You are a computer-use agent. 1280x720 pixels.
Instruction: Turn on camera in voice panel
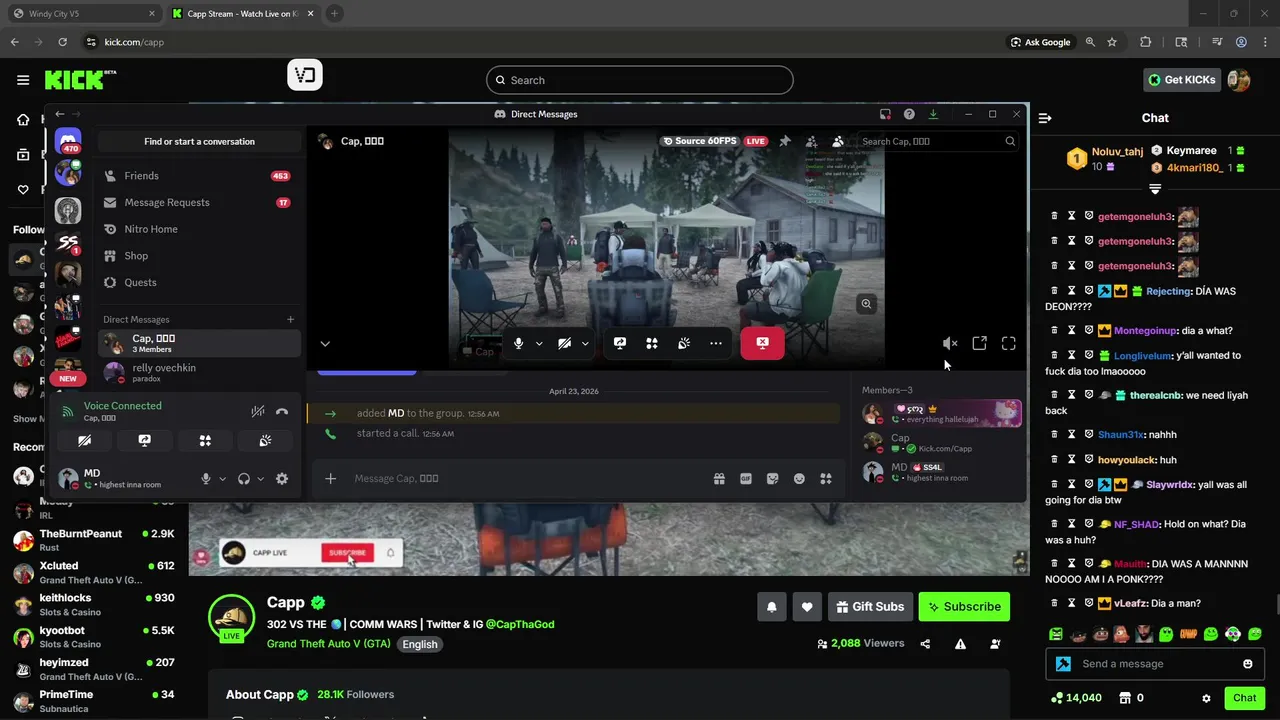point(84,440)
